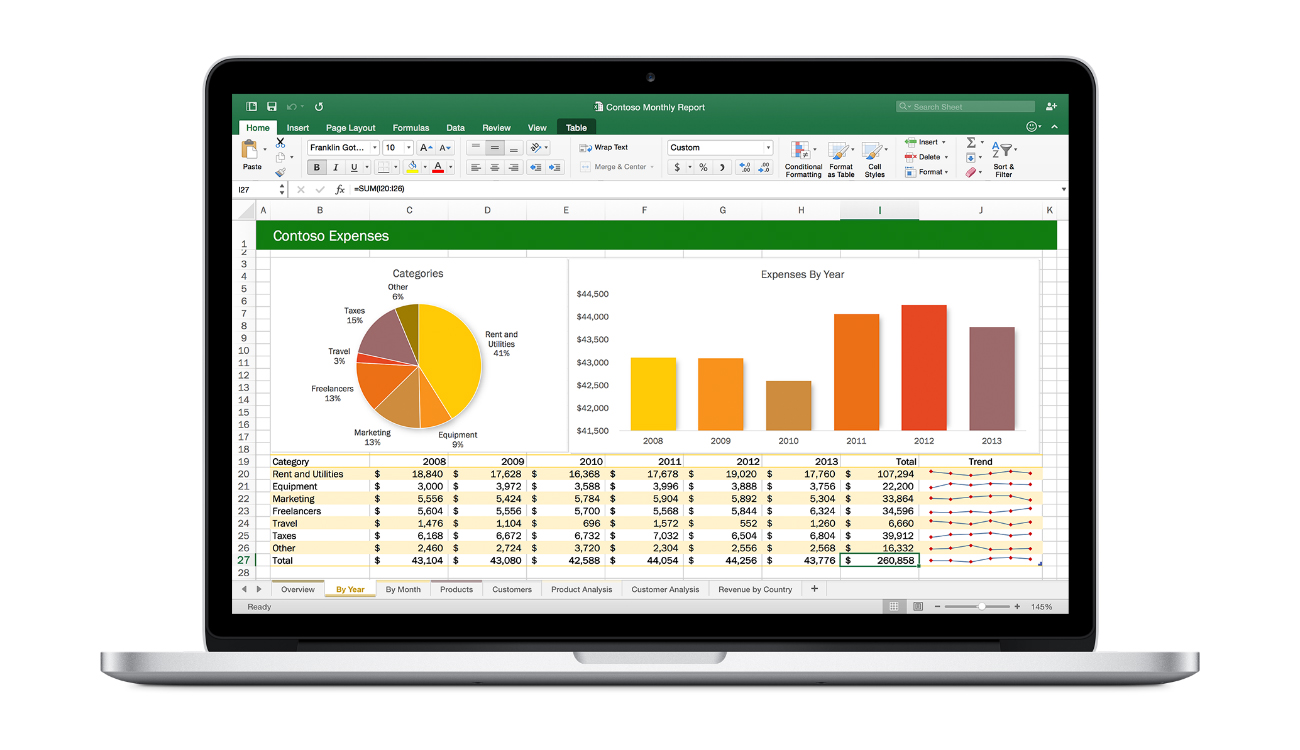Click the Wrap Text button
This screenshot has height=750, width=1300.
(604, 147)
